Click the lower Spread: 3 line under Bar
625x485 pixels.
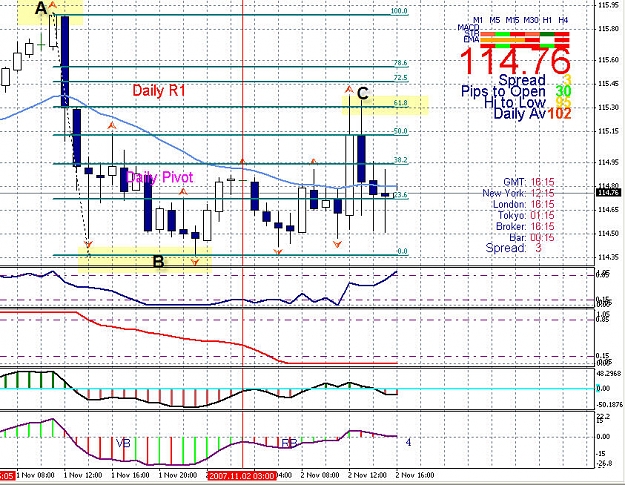[514, 248]
